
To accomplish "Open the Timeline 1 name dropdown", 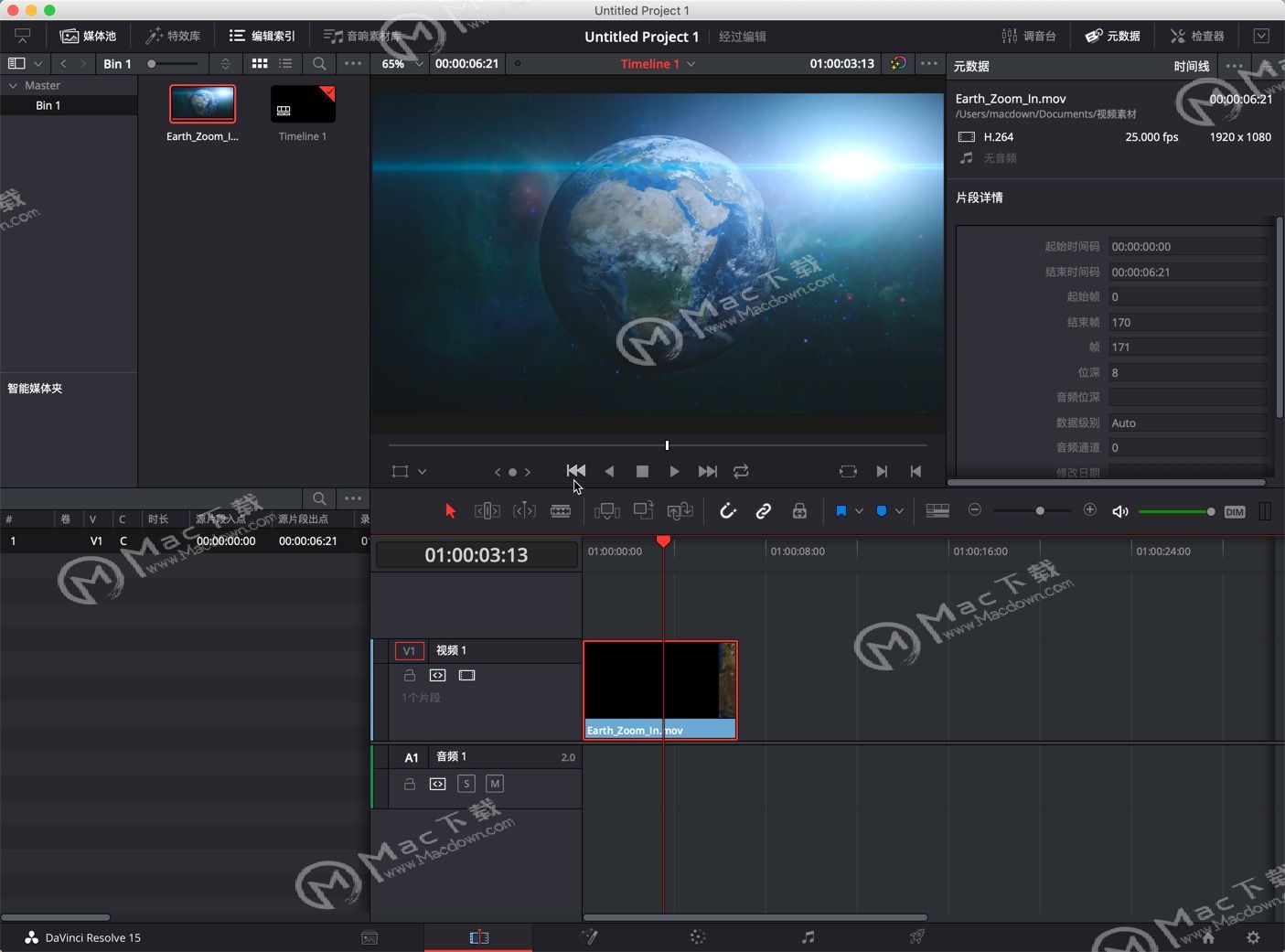I will [x=691, y=64].
